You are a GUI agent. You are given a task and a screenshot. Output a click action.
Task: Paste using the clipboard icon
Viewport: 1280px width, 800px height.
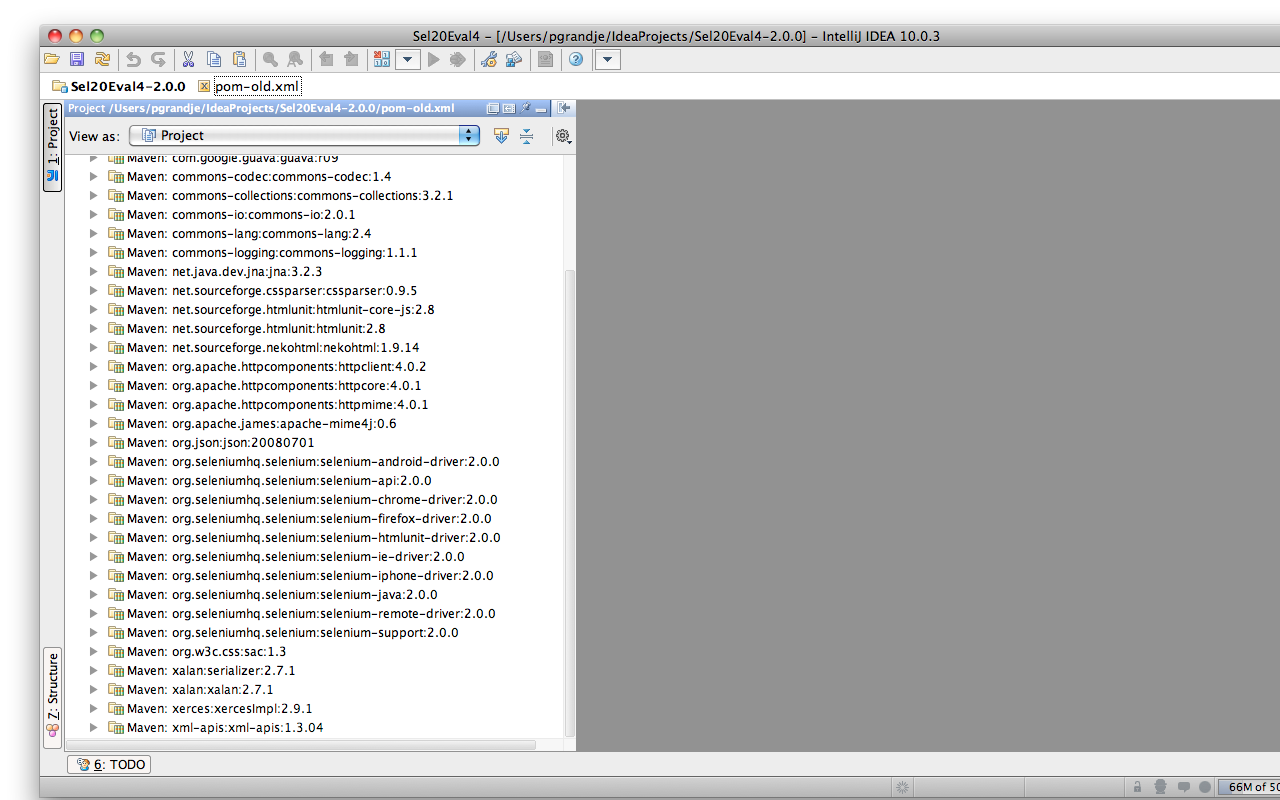pyautogui.click(x=239, y=60)
